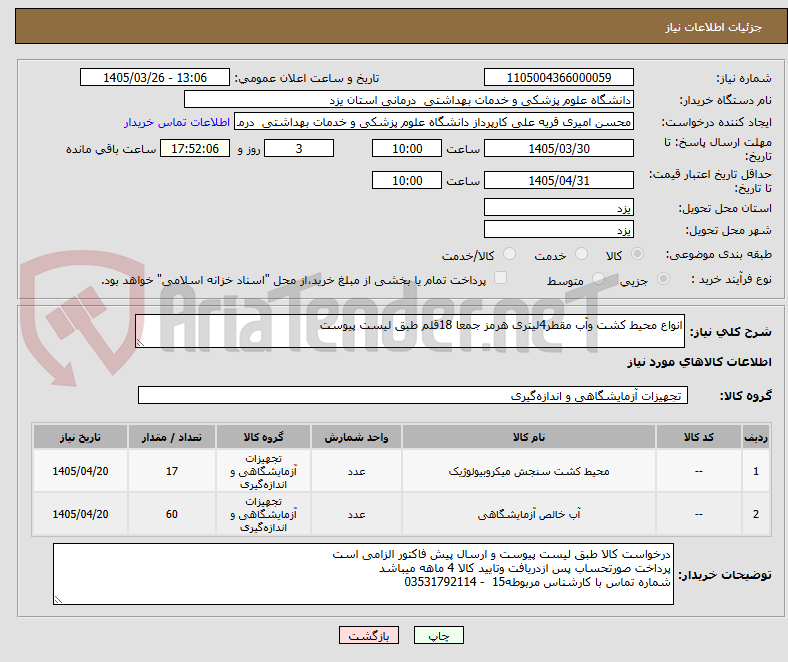Click the واحد شمارش column header
Screen dimensions: 788x662
356,437
